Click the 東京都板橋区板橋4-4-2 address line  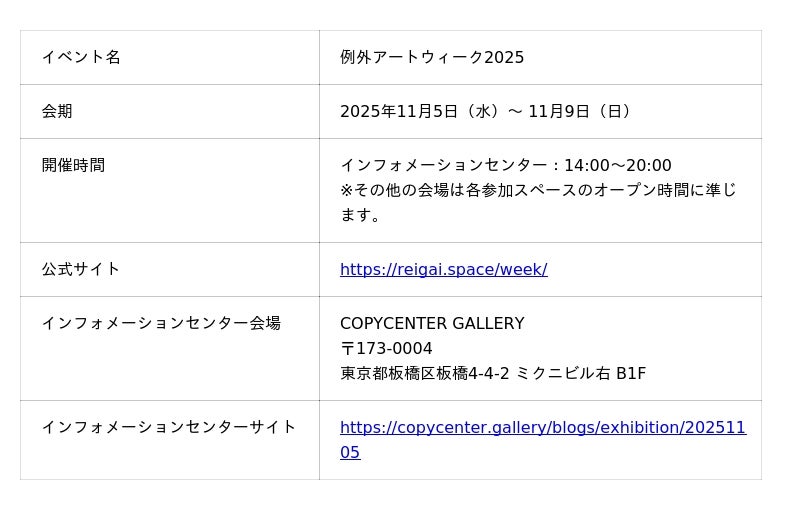pos(425,373)
